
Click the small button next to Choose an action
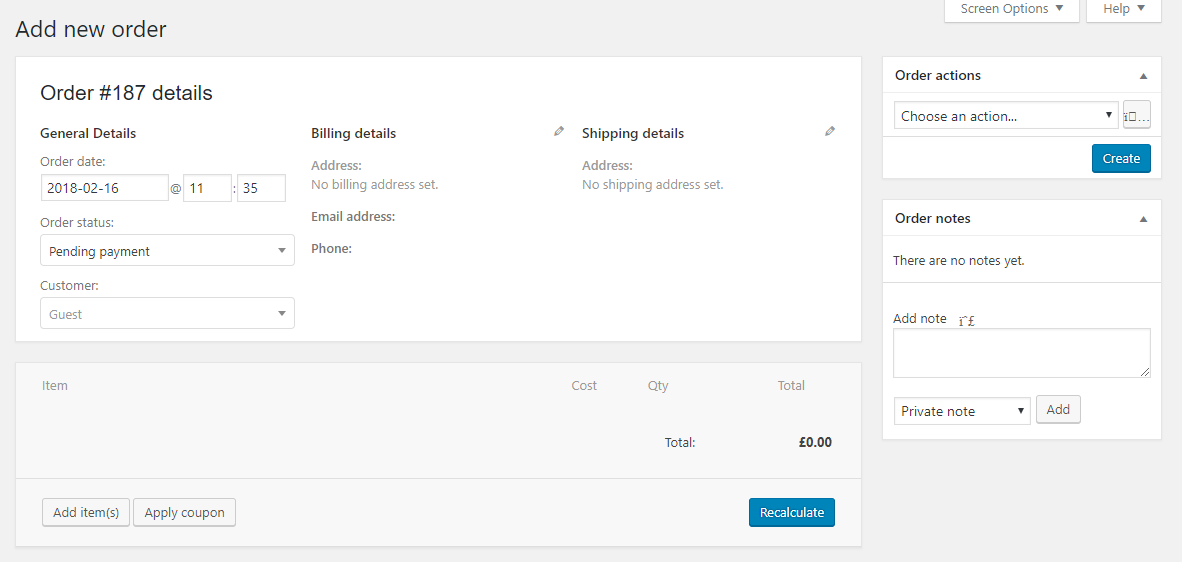(x=1137, y=116)
